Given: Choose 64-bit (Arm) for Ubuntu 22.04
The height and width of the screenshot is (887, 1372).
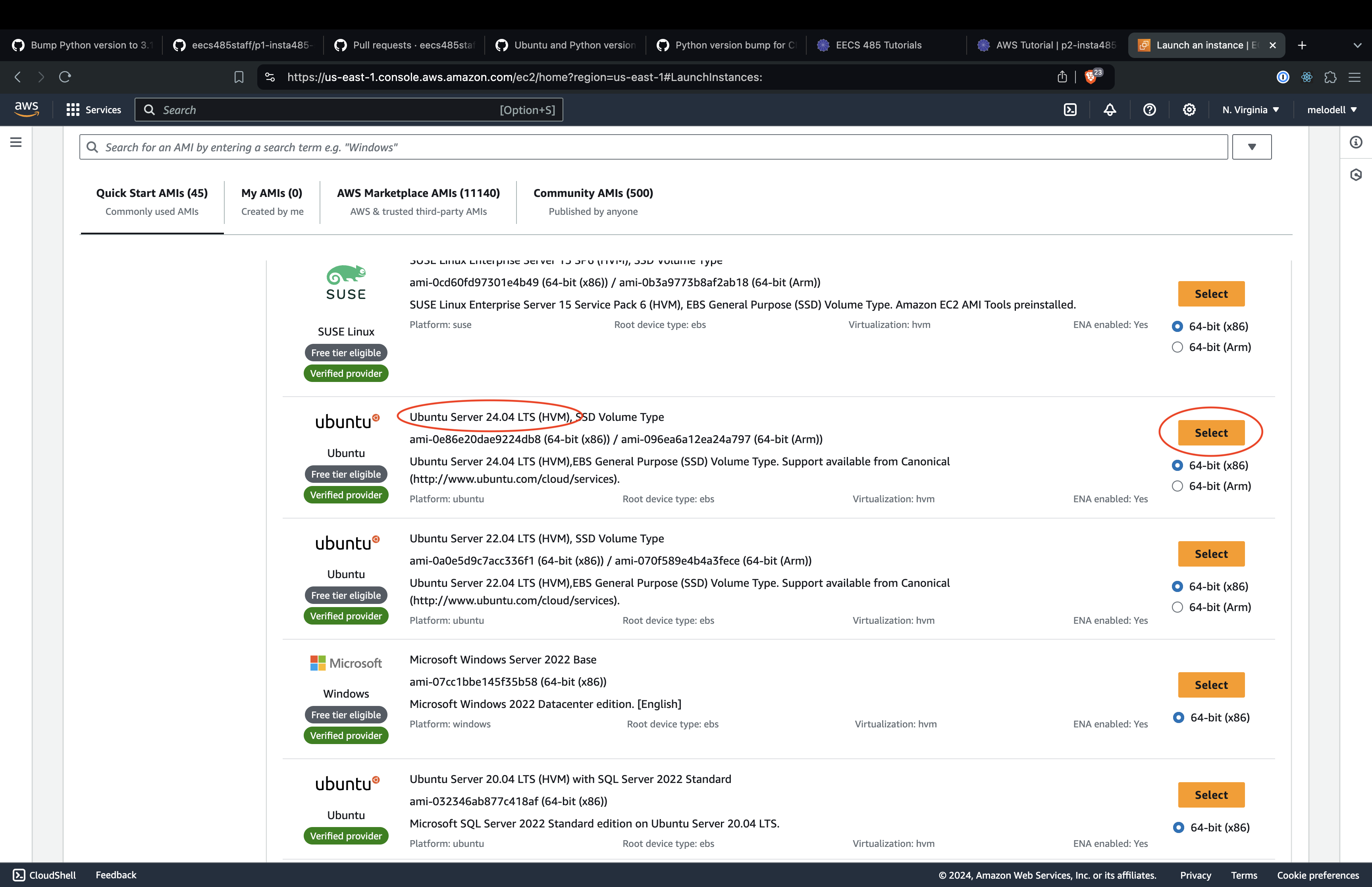Looking at the screenshot, I should tap(1177, 607).
